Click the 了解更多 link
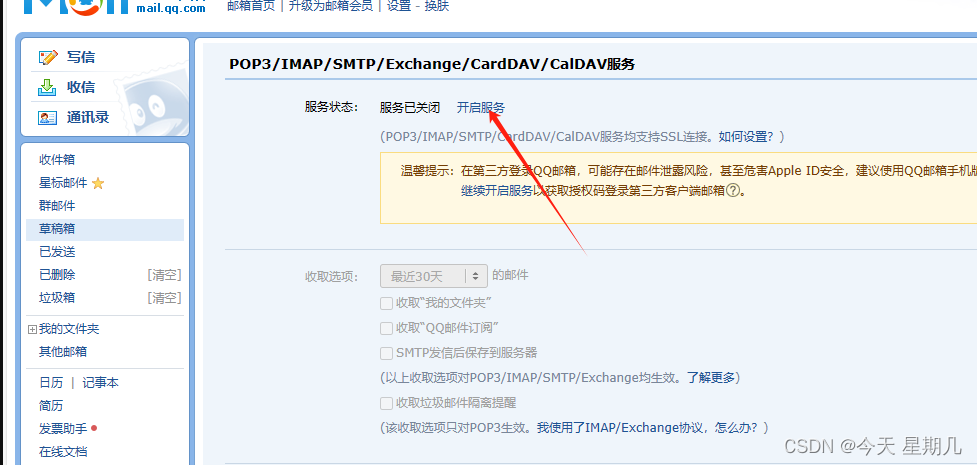The height and width of the screenshot is (465, 977). tap(711, 378)
